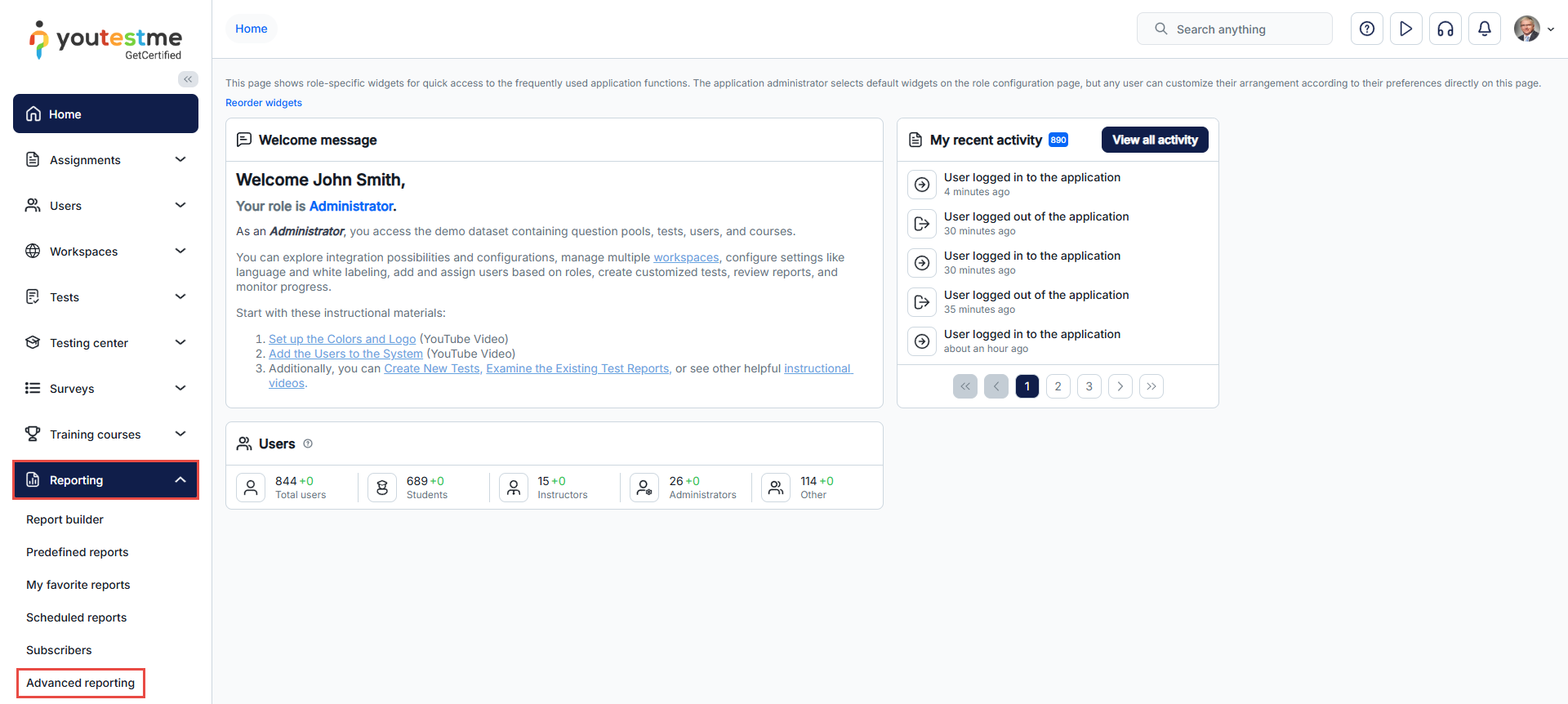The height and width of the screenshot is (704, 1568).
Task: Click the Administrators icon in Users widget
Action: pyautogui.click(x=644, y=488)
